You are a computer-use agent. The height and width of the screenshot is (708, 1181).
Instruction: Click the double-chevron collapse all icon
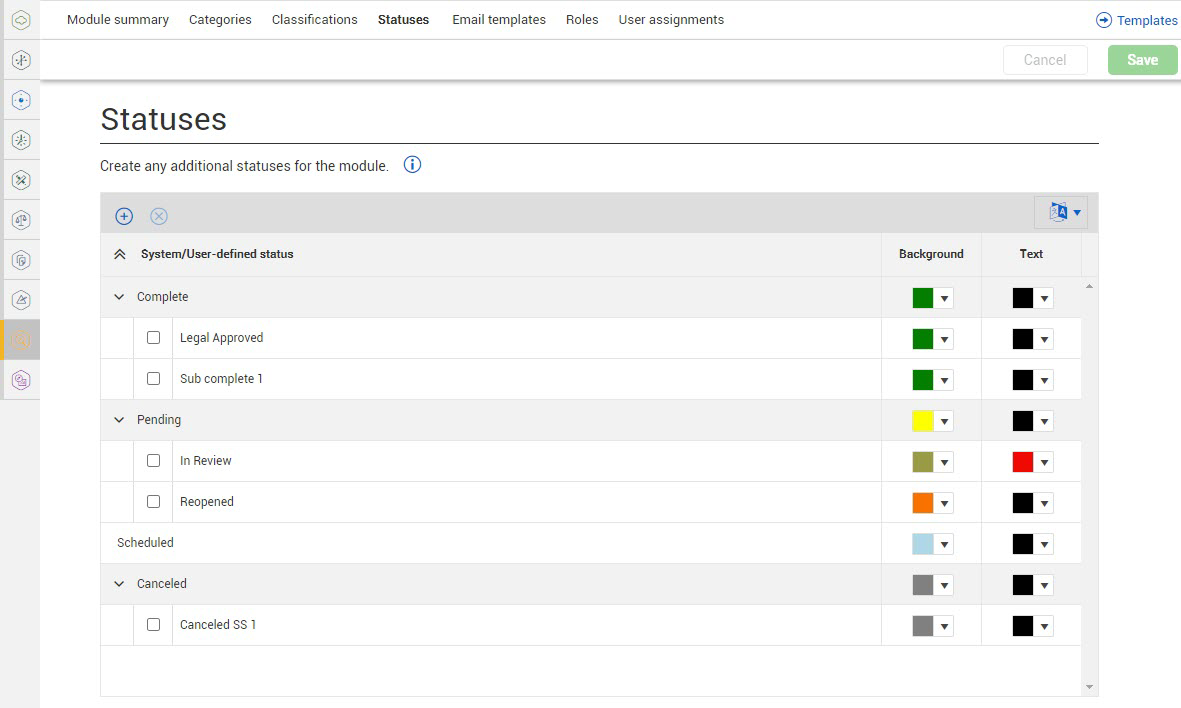tap(120, 254)
